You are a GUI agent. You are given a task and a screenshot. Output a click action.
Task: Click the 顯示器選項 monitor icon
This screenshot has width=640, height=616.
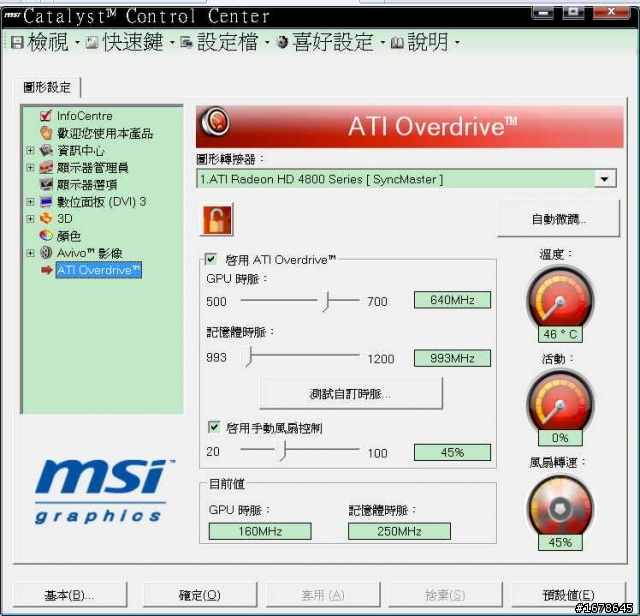(x=46, y=185)
